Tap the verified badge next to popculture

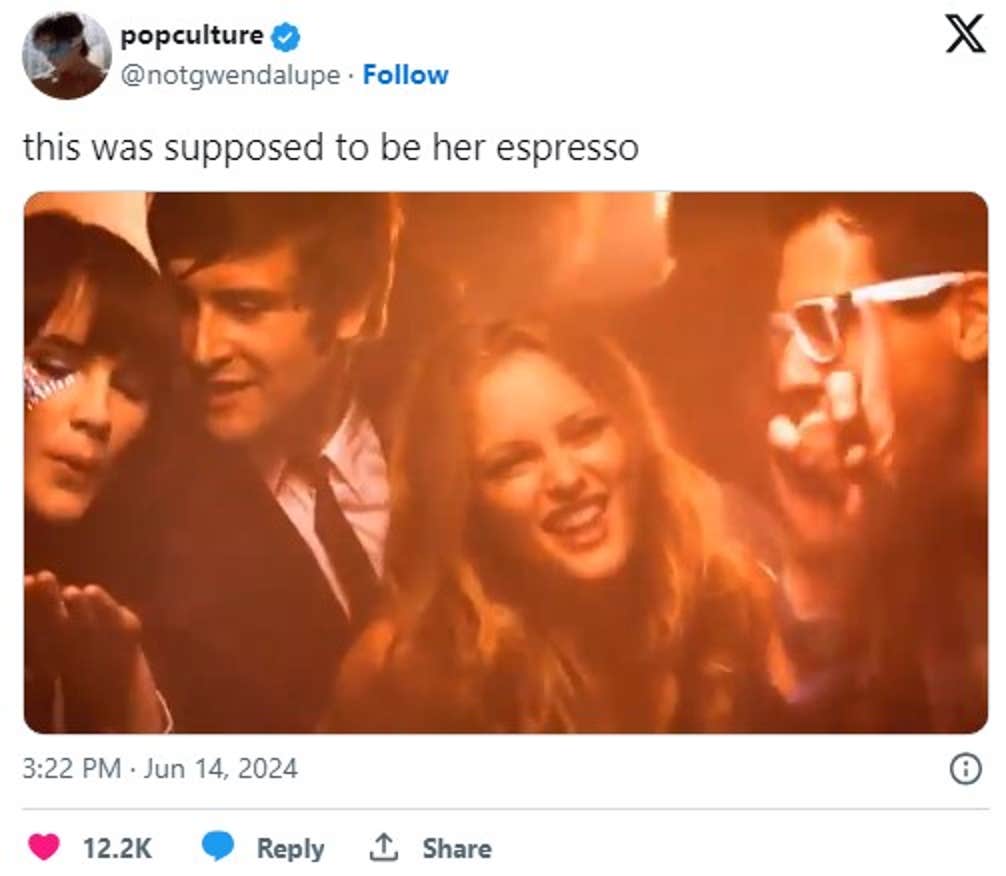point(285,35)
